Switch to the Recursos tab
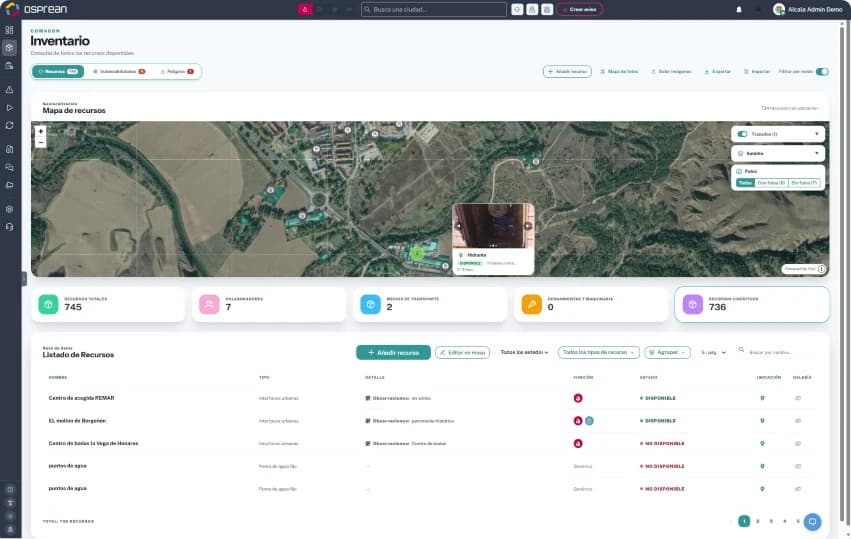 [58, 72]
